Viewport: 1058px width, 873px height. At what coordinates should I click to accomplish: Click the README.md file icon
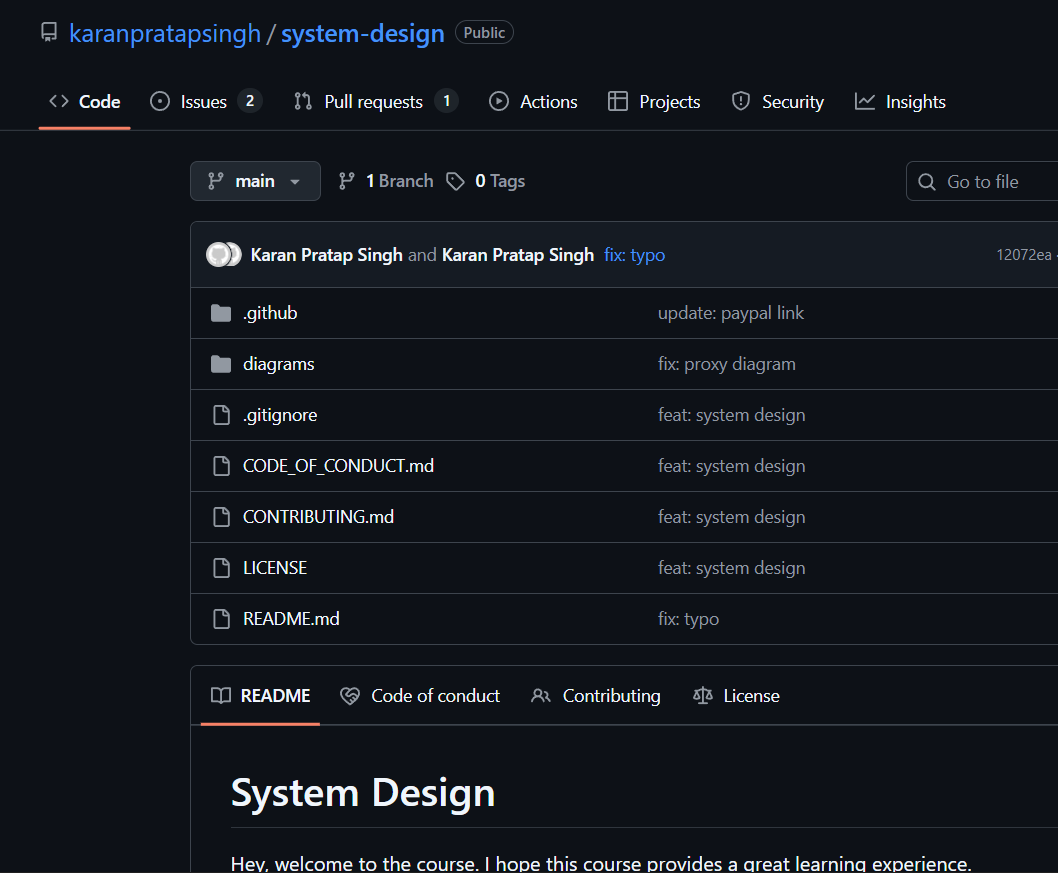(221, 619)
